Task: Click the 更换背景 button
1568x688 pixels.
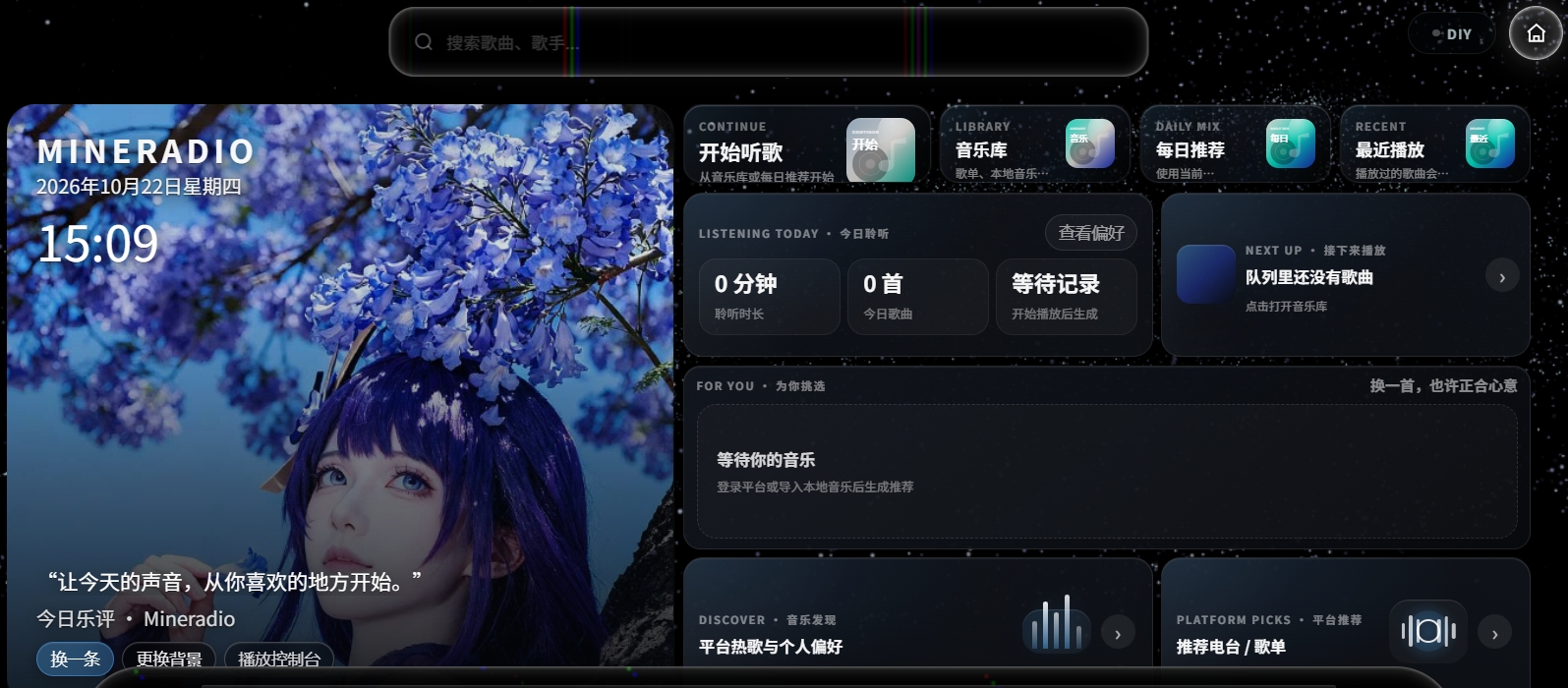Action: click(x=169, y=659)
